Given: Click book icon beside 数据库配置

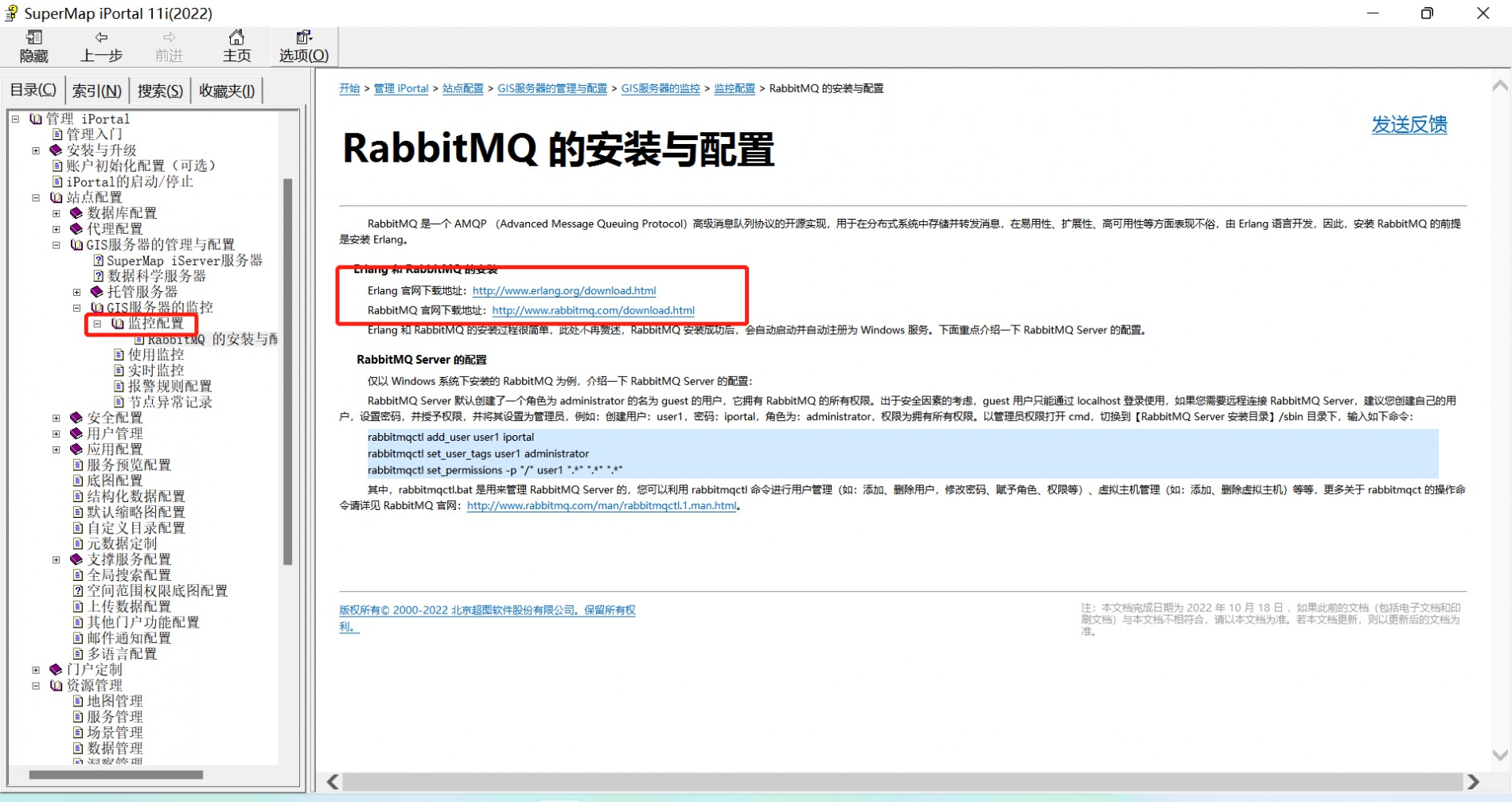Looking at the screenshot, I should pos(76,213).
